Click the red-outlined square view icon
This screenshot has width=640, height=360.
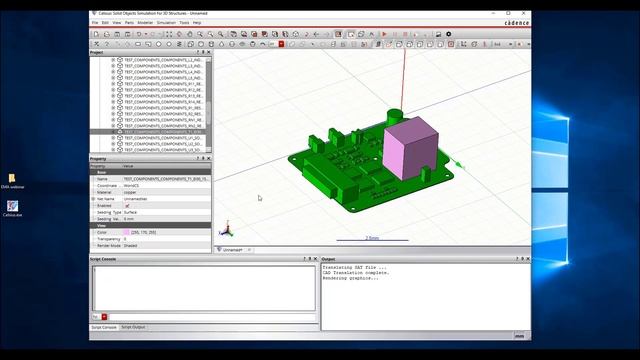[451, 44]
